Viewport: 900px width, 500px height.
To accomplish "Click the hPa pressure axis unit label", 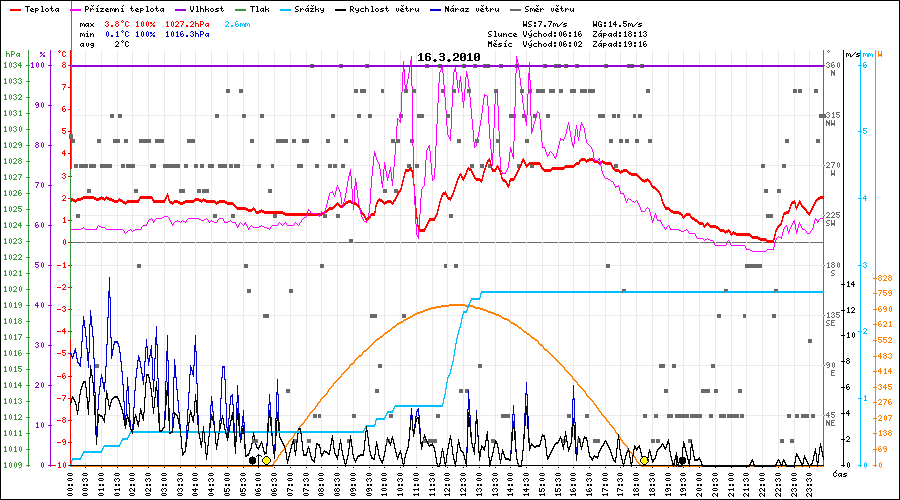I will (12, 53).
